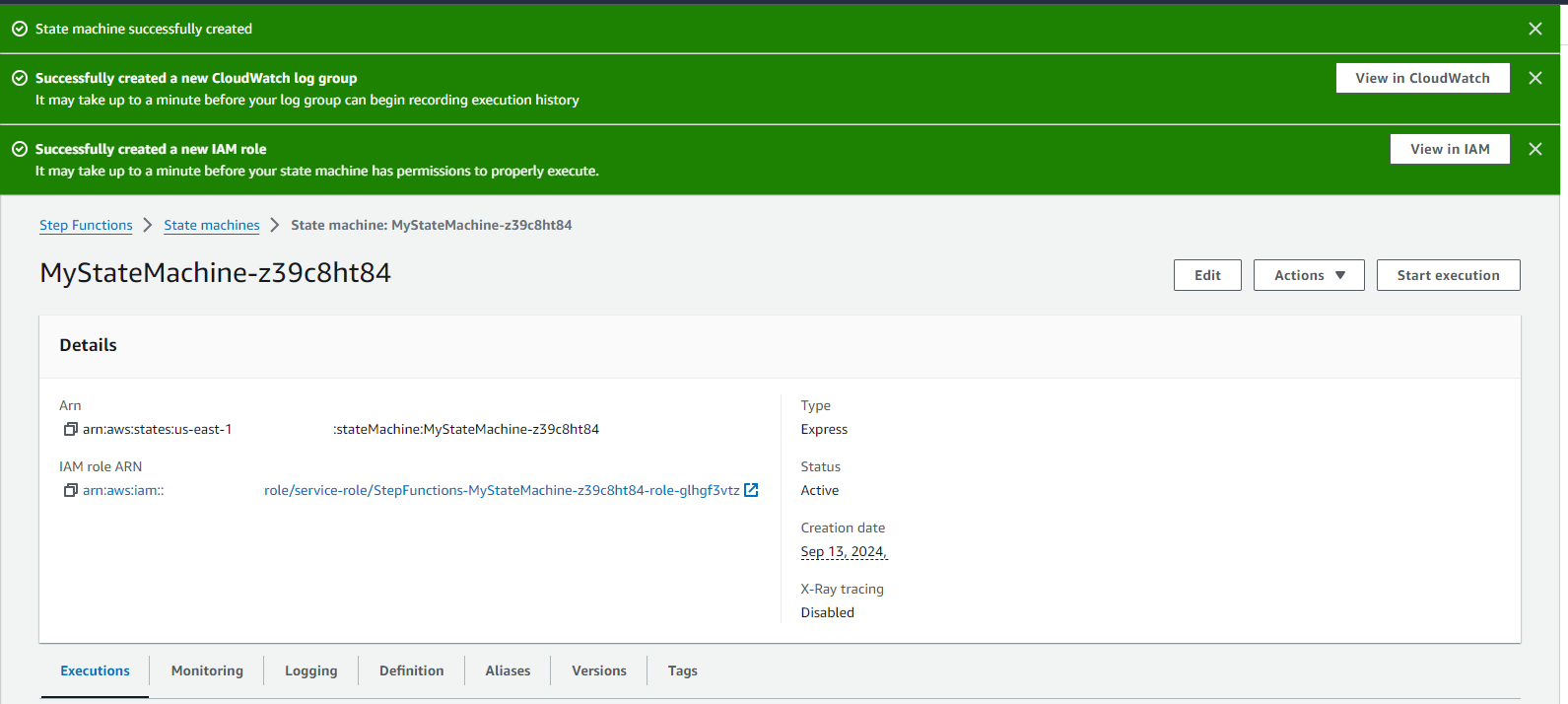Image resolution: width=1568 pixels, height=704 pixels.
Task: Close the CloudWatch log group notification
Action: tap(1534, 78)
